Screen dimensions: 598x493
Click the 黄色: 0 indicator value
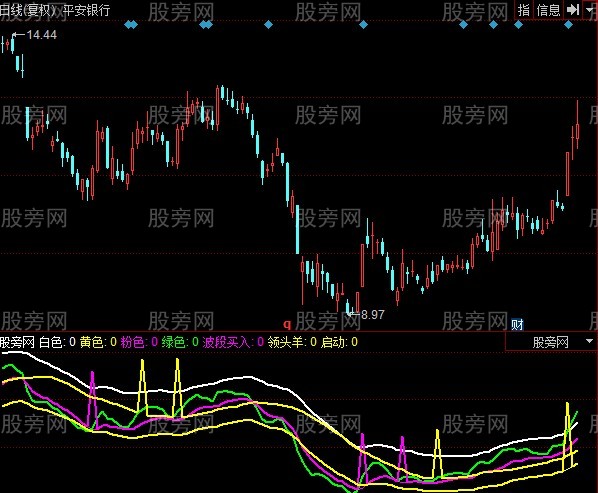98,342
